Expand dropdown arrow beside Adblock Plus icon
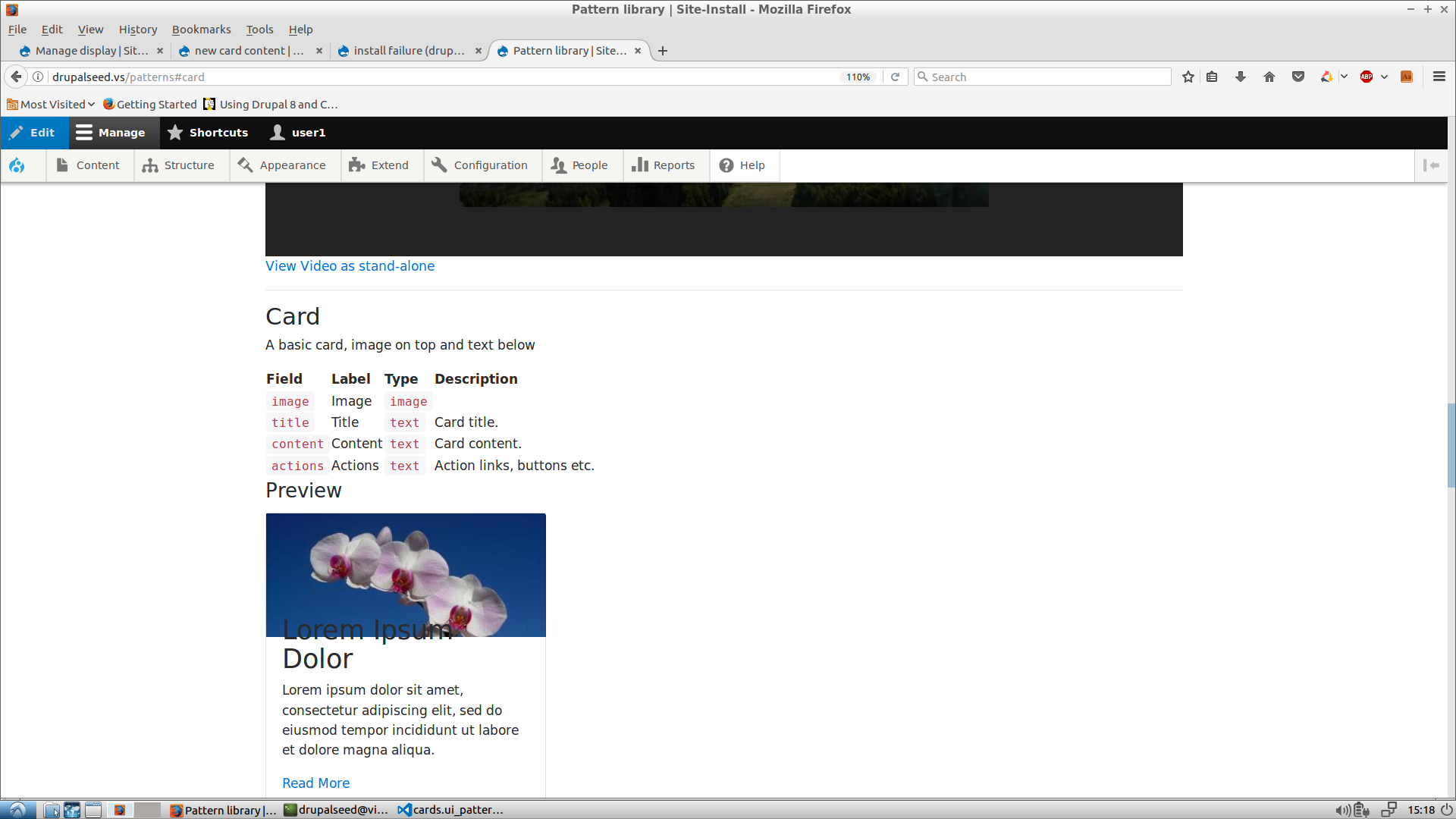 click(x=1384, y=77)
